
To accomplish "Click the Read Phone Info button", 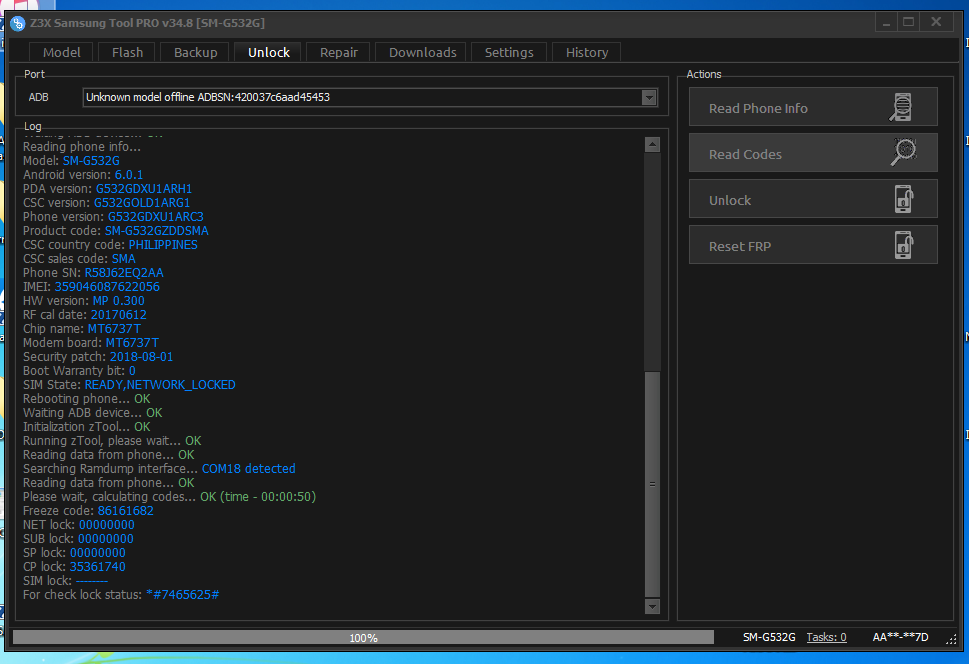I will (x=813, y=107).
